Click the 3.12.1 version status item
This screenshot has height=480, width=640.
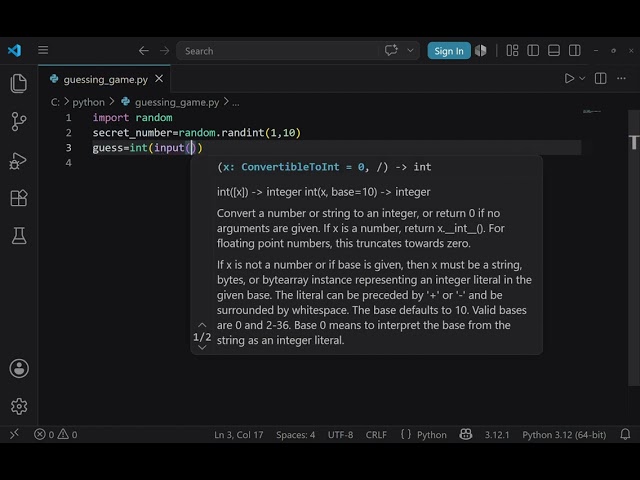click(x=497, y=435)
